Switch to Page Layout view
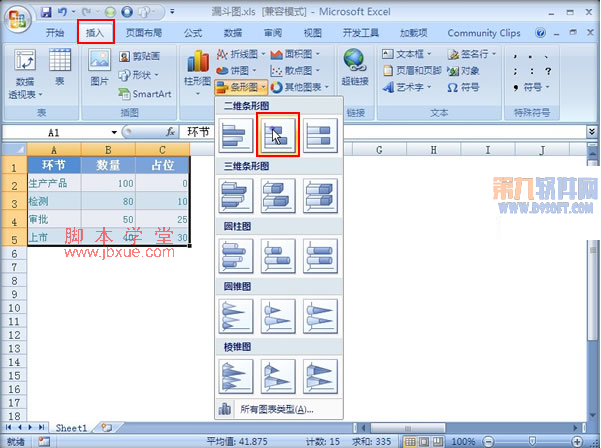Screen dimensions: 601x448 (x=424, y=441)
